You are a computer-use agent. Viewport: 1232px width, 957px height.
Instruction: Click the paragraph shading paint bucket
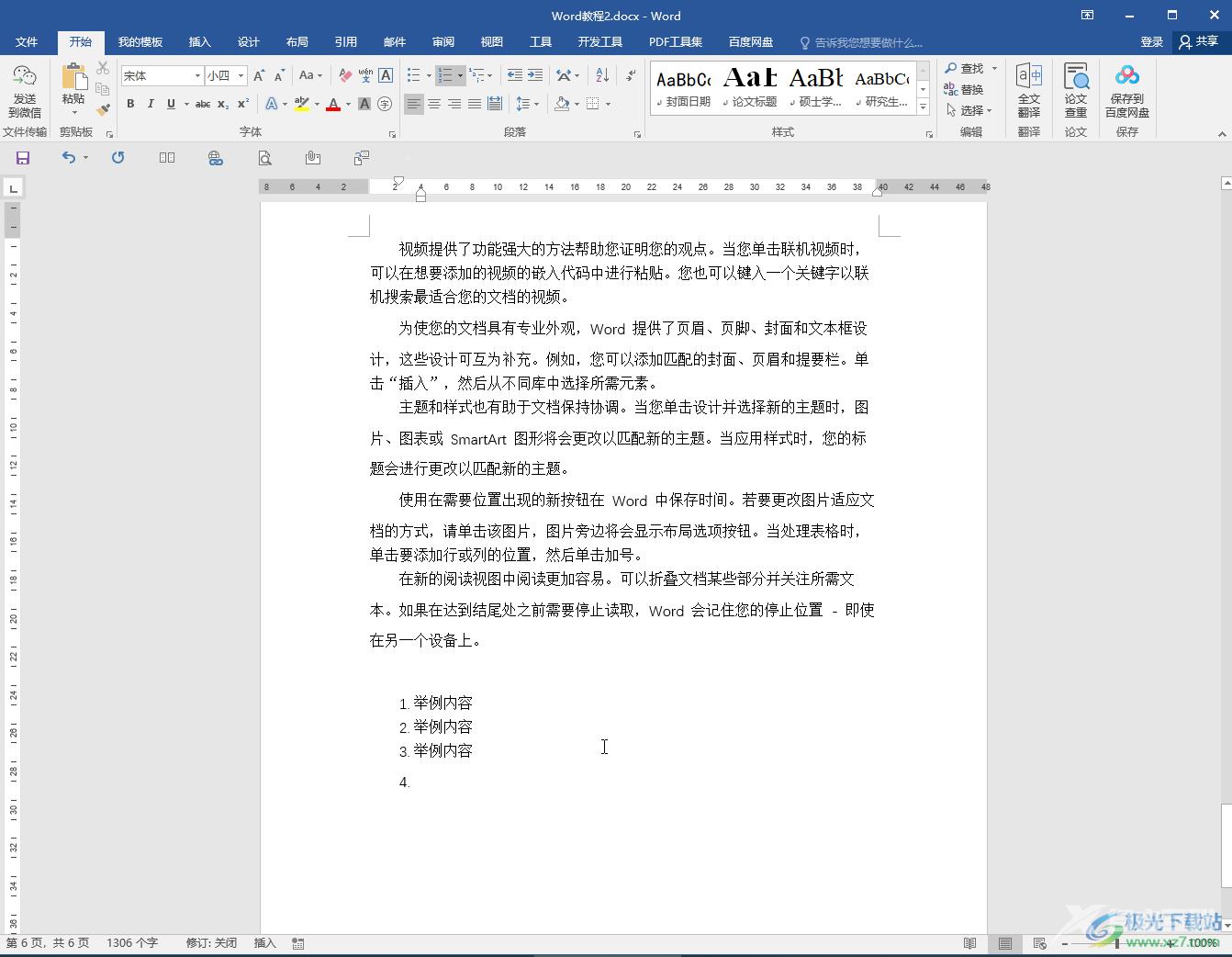[562, 104]
